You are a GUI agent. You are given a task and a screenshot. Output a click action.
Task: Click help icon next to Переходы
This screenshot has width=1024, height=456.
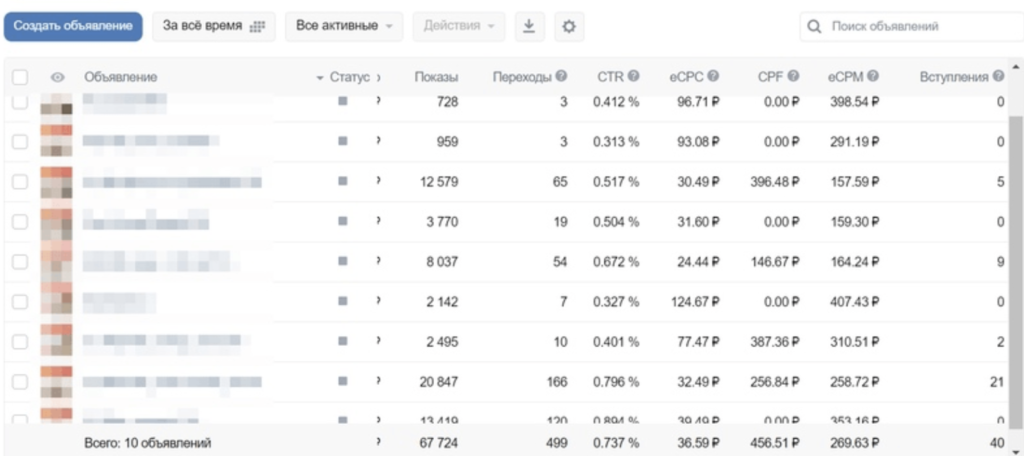(x=561, y=76)
